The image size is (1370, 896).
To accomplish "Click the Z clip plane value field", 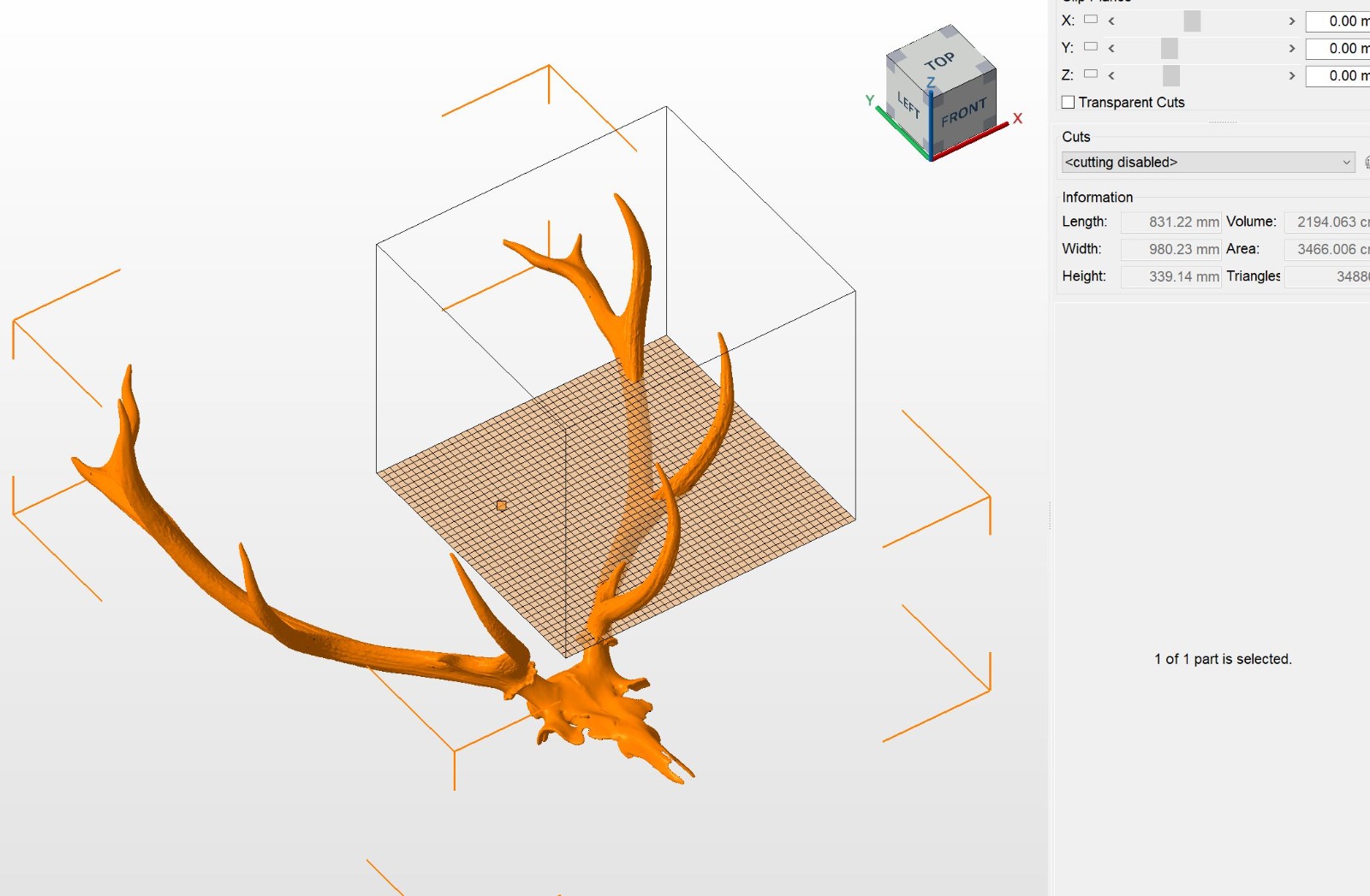I will pos(1337,76).
